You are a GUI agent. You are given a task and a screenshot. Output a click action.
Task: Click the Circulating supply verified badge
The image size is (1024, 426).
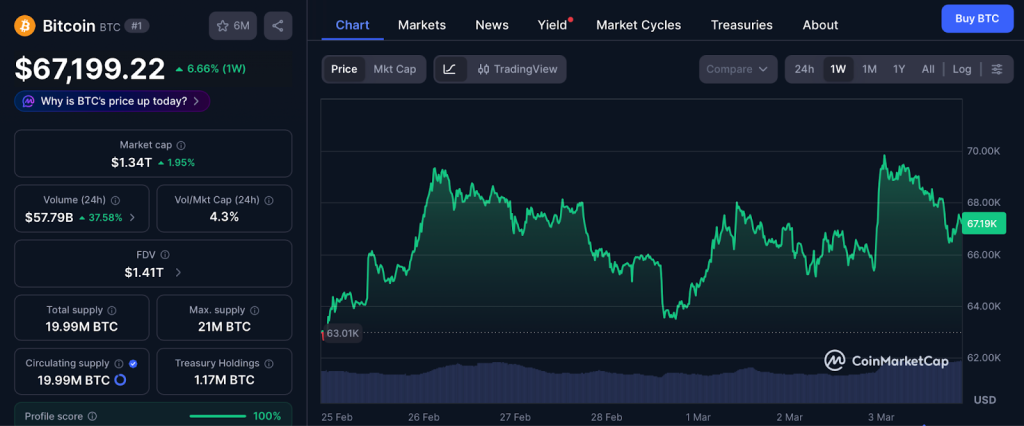click(133, 363)
